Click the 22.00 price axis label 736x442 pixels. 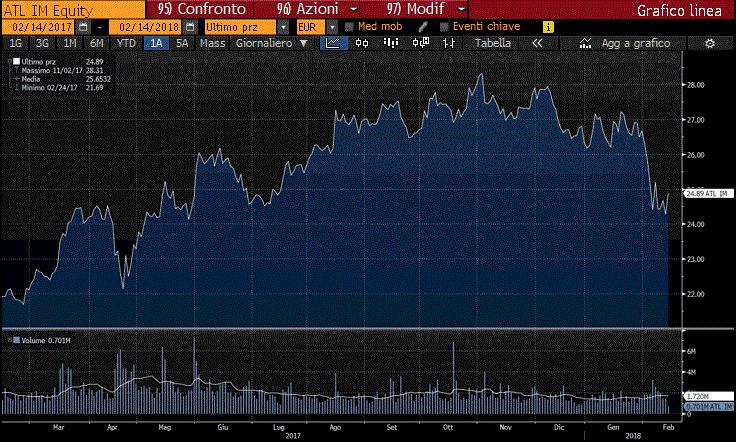point(695,294)
